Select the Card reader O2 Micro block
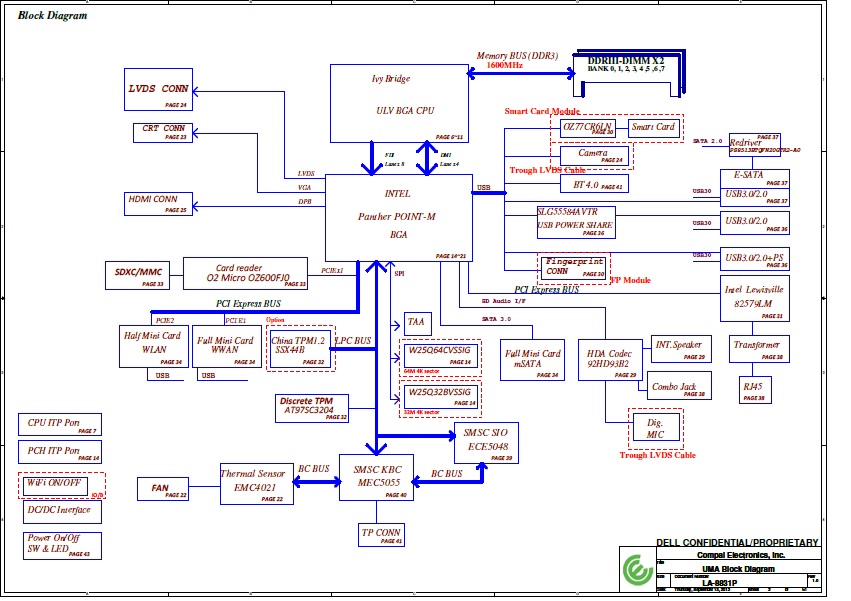The image size is (851, 601). point(246,274)
